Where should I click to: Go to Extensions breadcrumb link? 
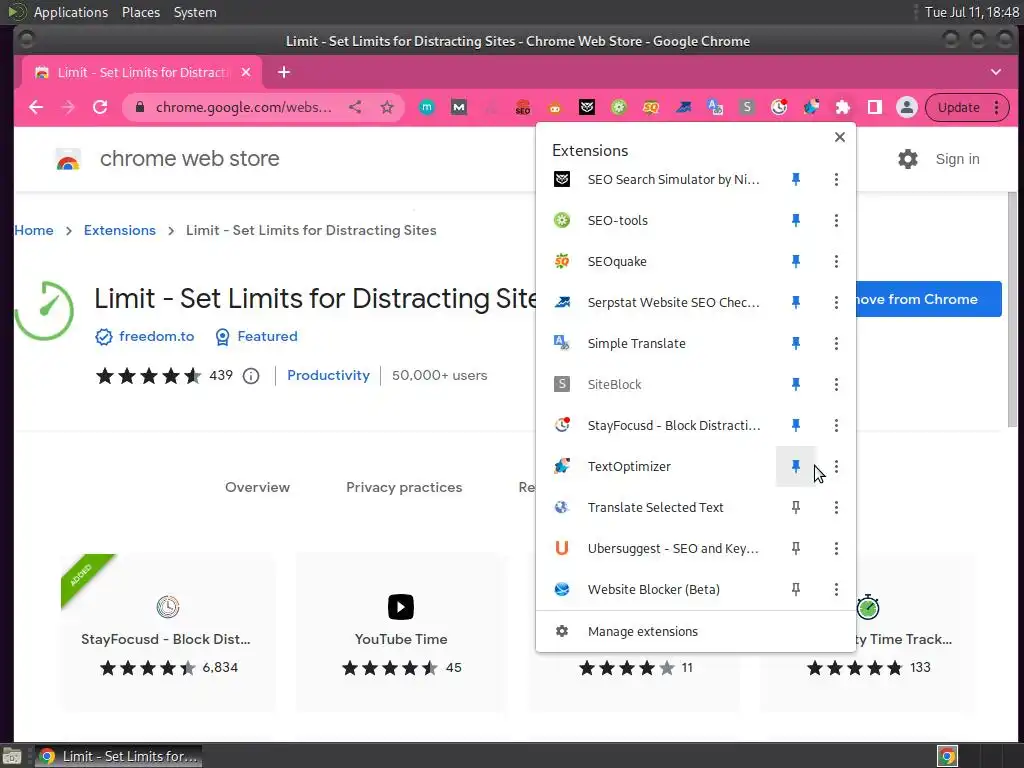tap(120, 230)
